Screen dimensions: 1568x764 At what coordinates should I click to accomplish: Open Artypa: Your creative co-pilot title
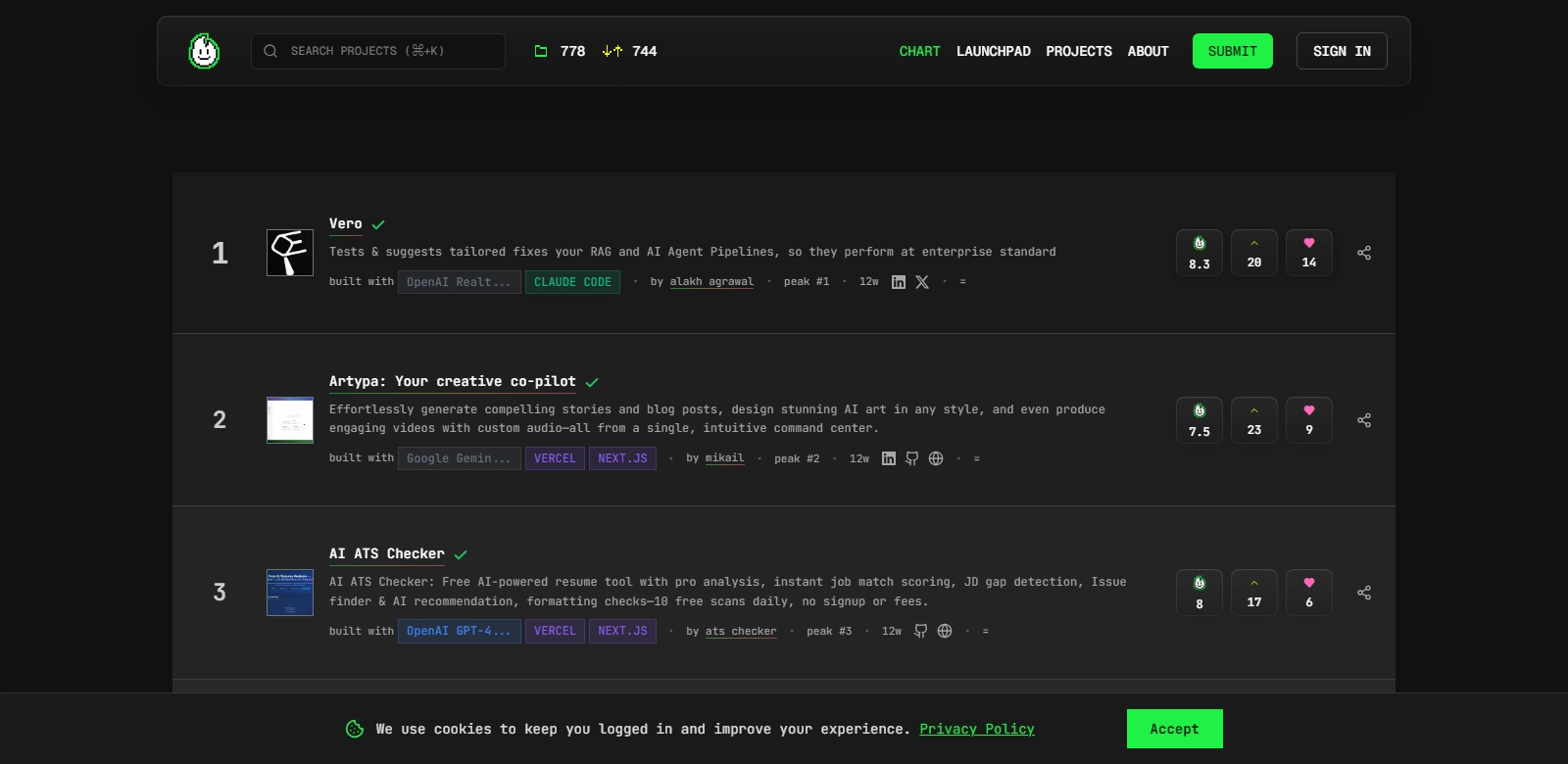[453, 382]
